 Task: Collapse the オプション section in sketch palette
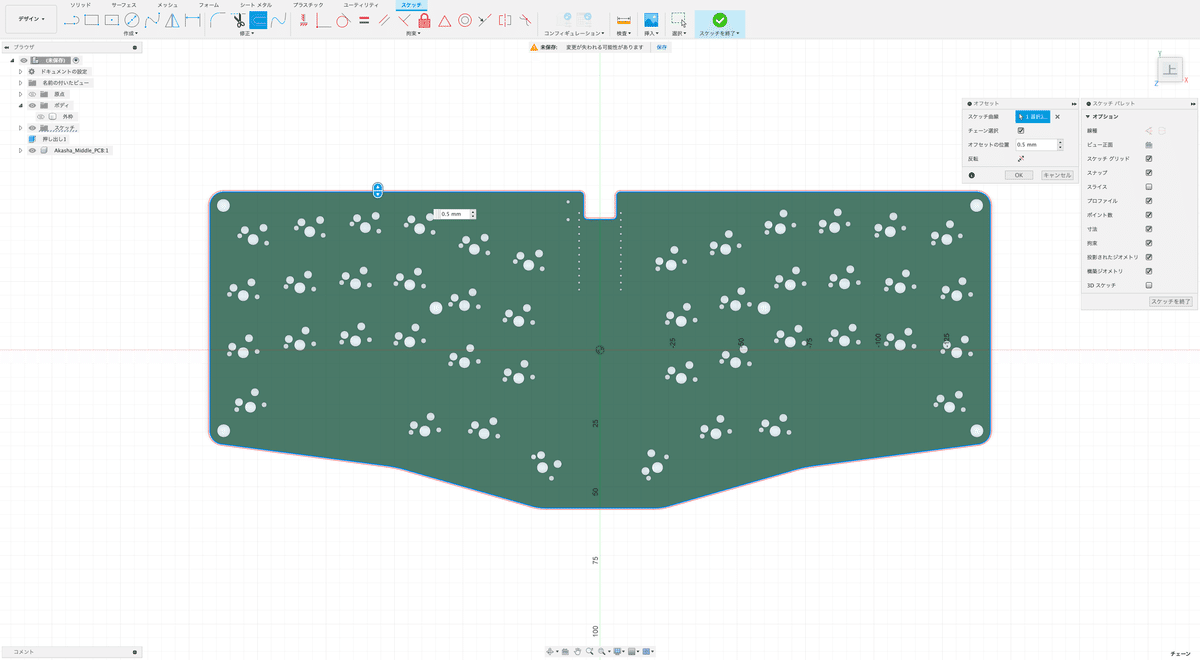[1088, 117]
